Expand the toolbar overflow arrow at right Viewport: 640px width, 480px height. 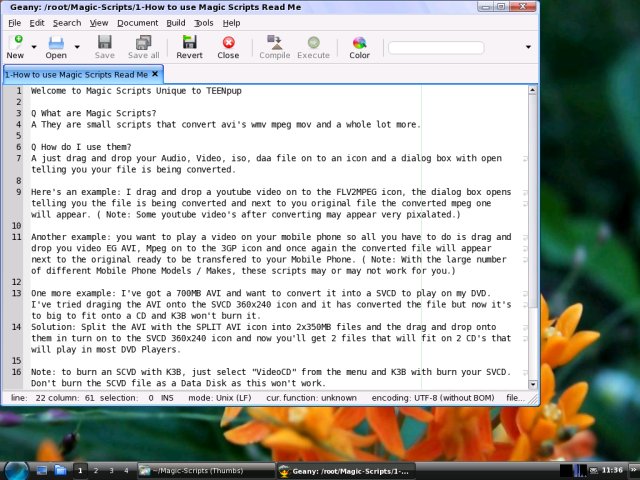[528, 47]
